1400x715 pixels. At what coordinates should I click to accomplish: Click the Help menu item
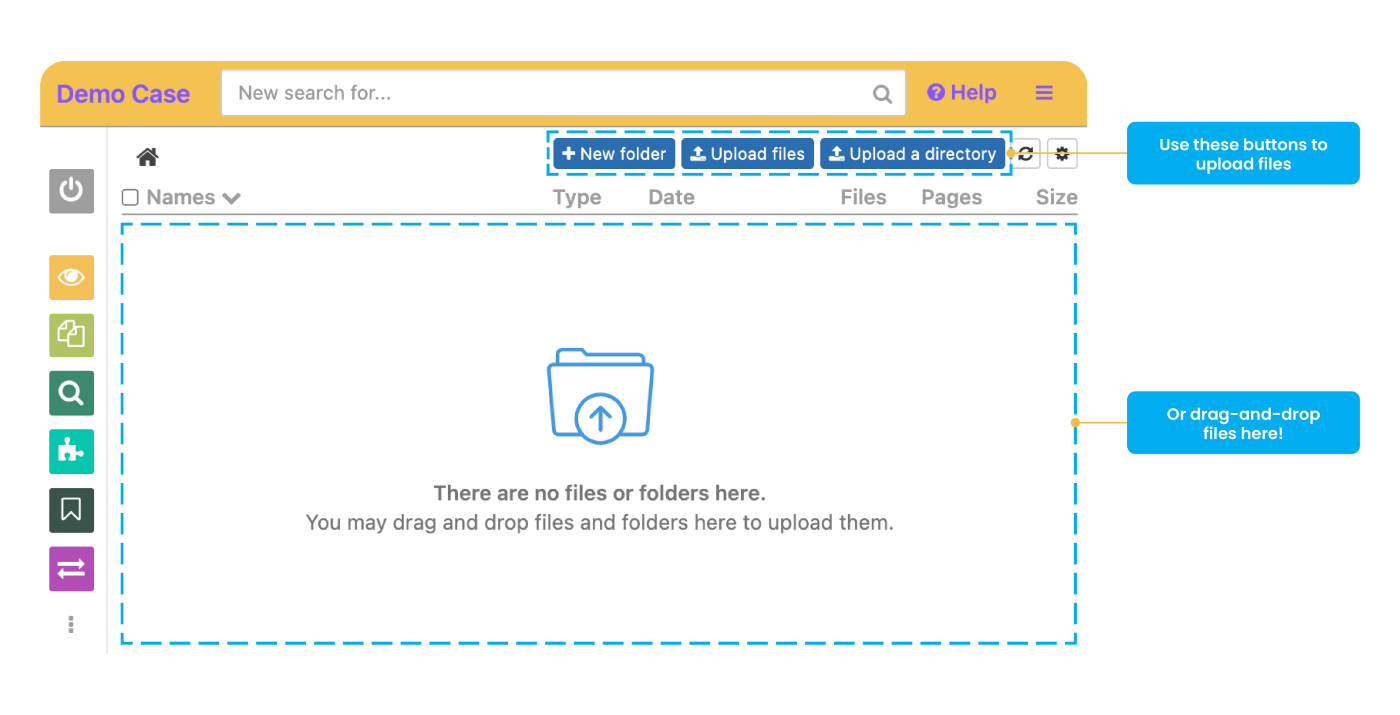coord(961,92)
